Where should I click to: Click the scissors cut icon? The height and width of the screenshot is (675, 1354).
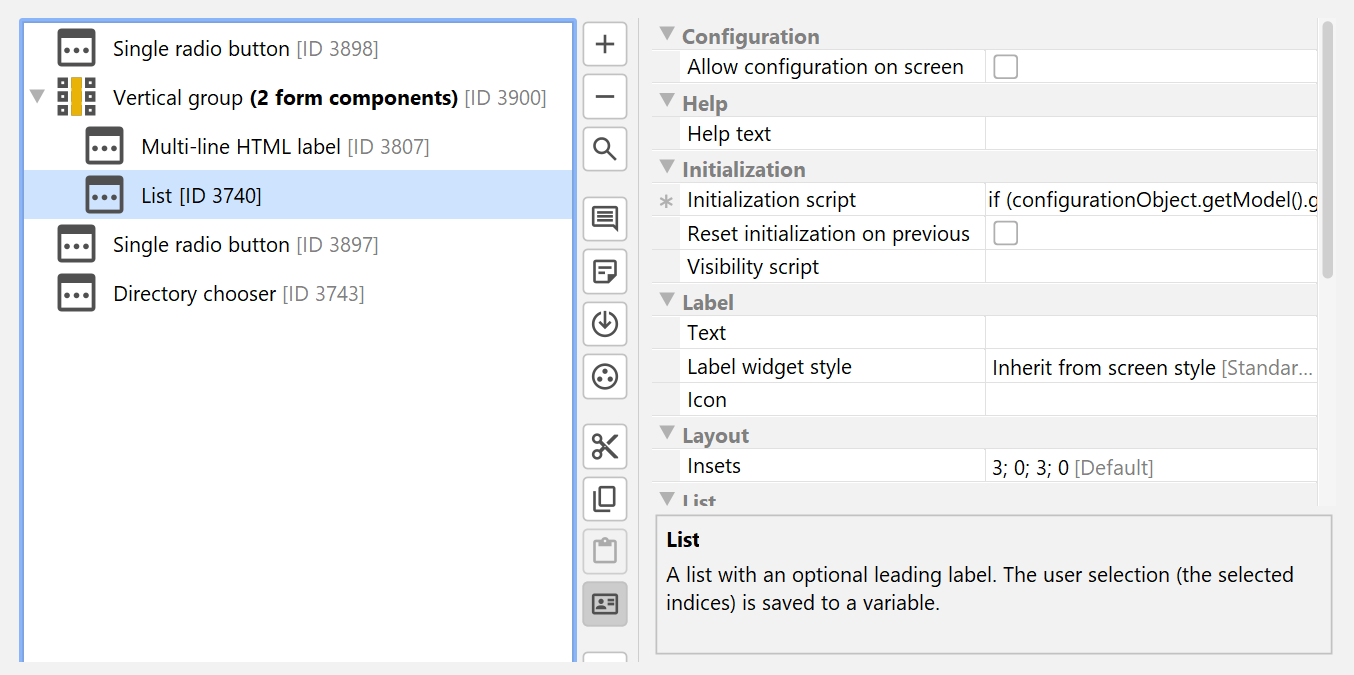605,446
